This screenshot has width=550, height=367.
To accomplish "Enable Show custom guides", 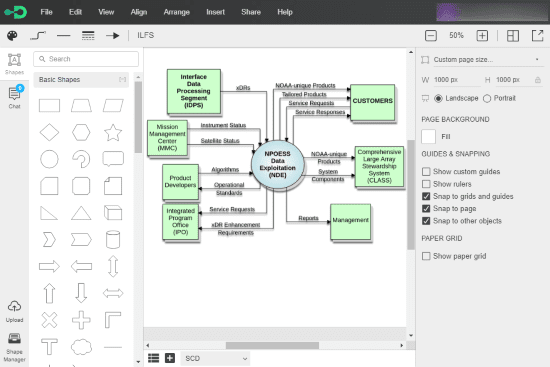I will click(x=426, y=172).
